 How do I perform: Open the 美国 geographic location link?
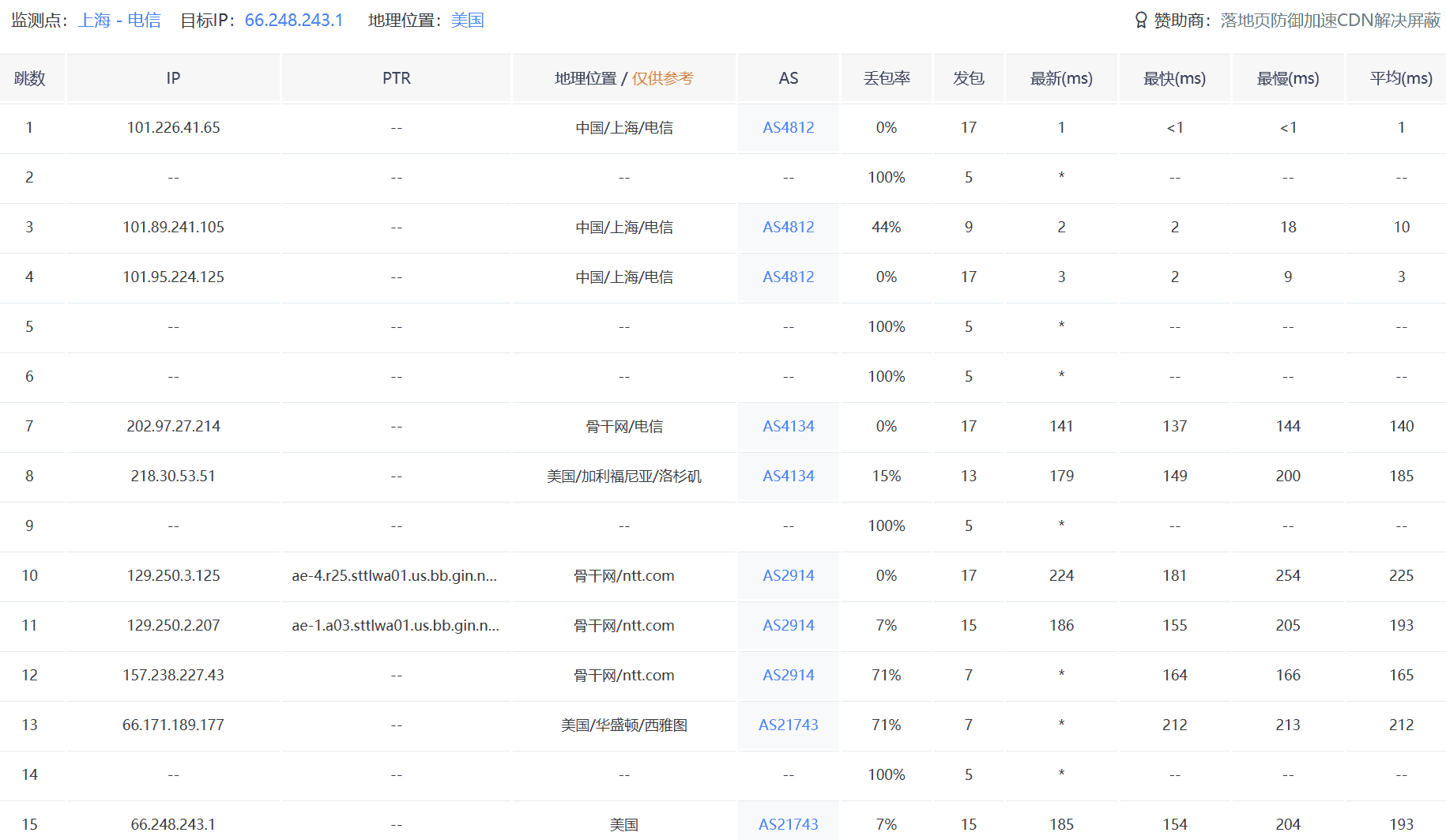(x=466, y=20)
